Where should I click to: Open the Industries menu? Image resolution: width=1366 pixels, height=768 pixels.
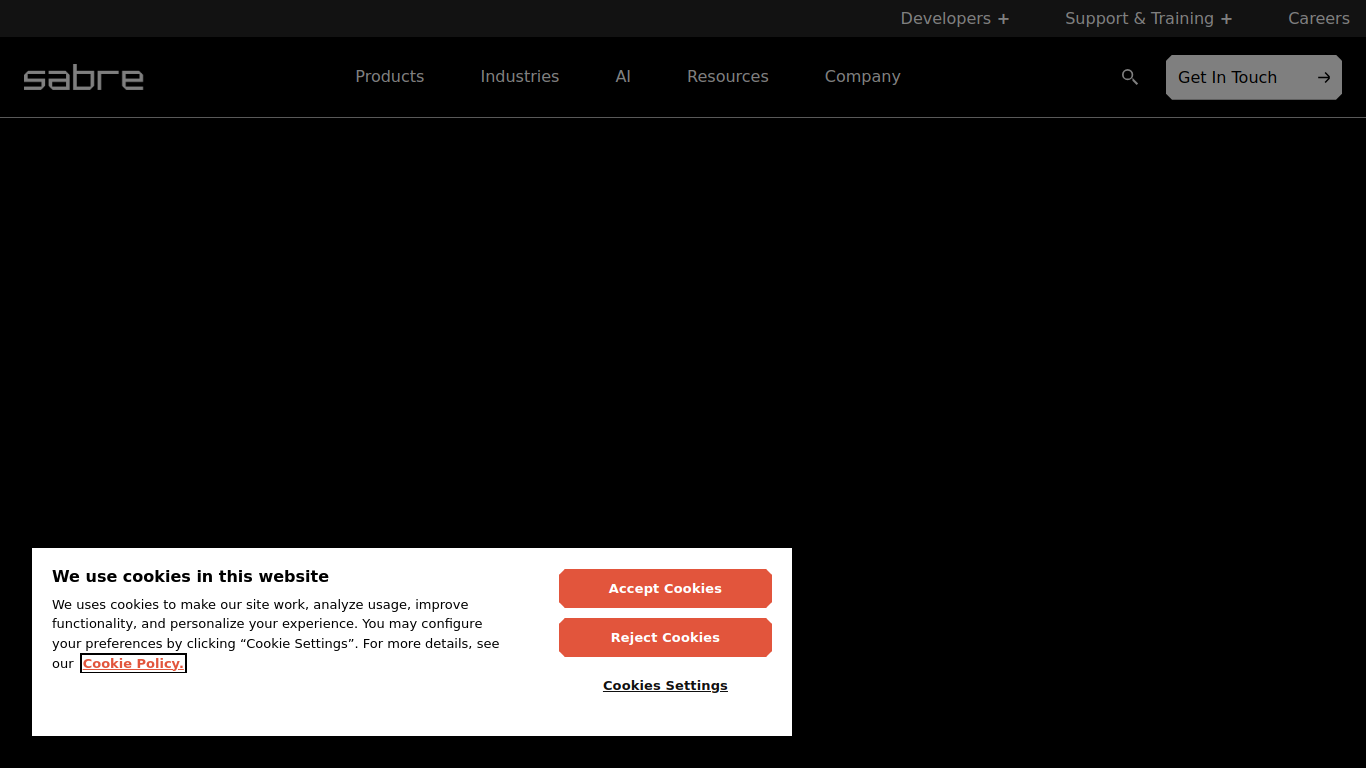[x=520, y=77]
